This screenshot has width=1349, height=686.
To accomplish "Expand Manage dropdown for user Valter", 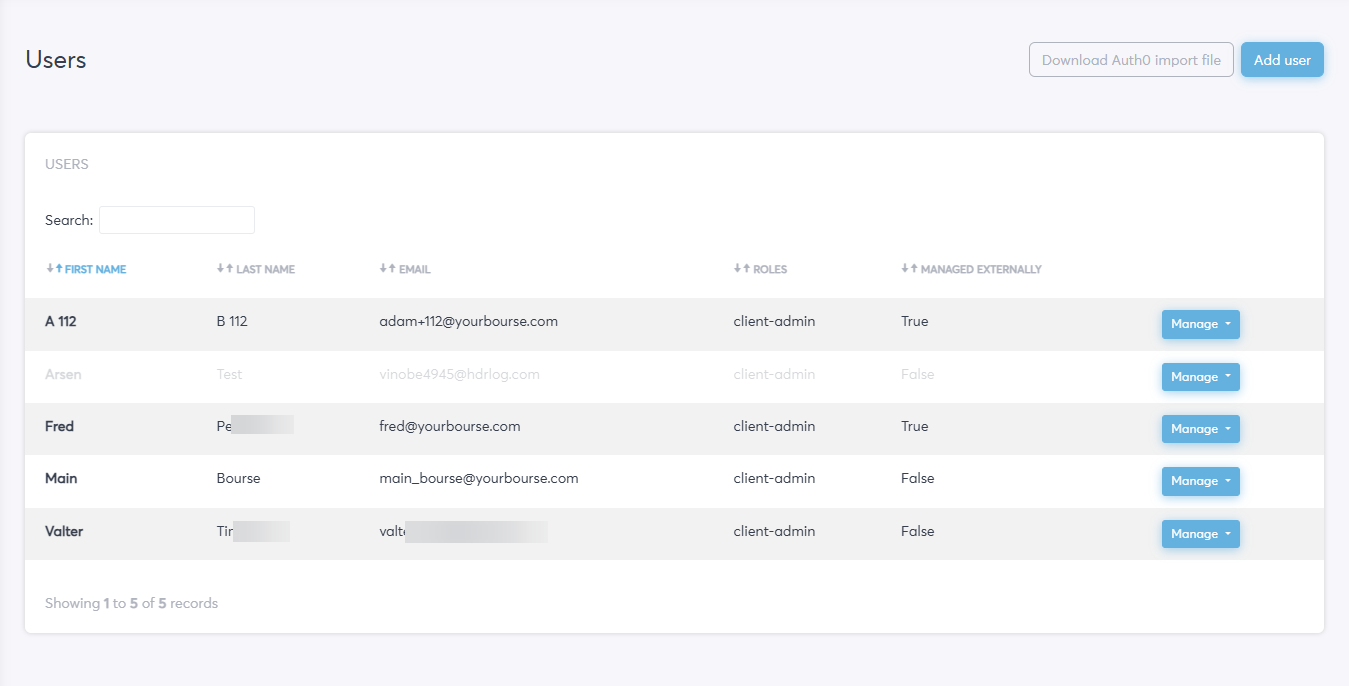I will pos(1200,534).
